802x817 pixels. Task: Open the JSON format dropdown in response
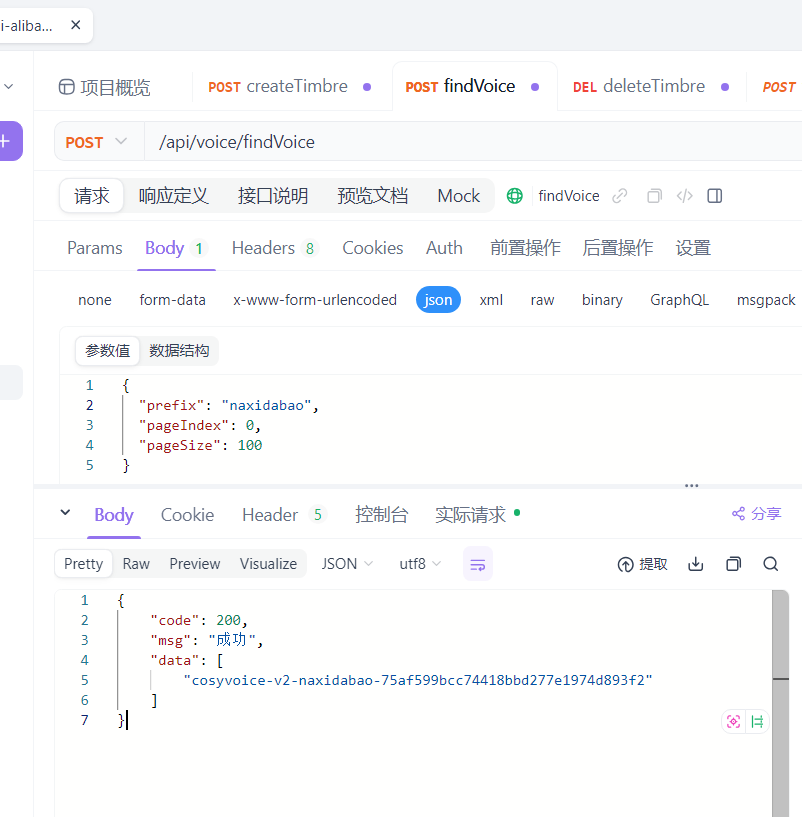(346, 564)
